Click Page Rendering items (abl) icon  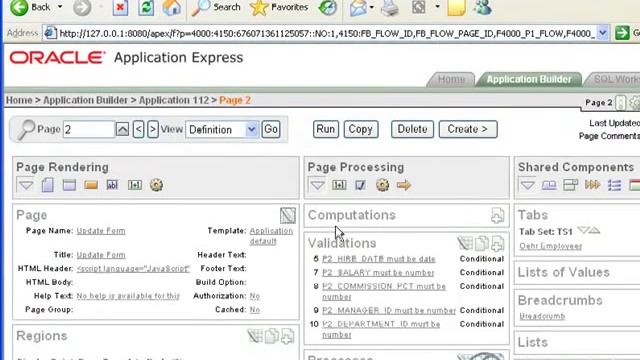point(112,185)
